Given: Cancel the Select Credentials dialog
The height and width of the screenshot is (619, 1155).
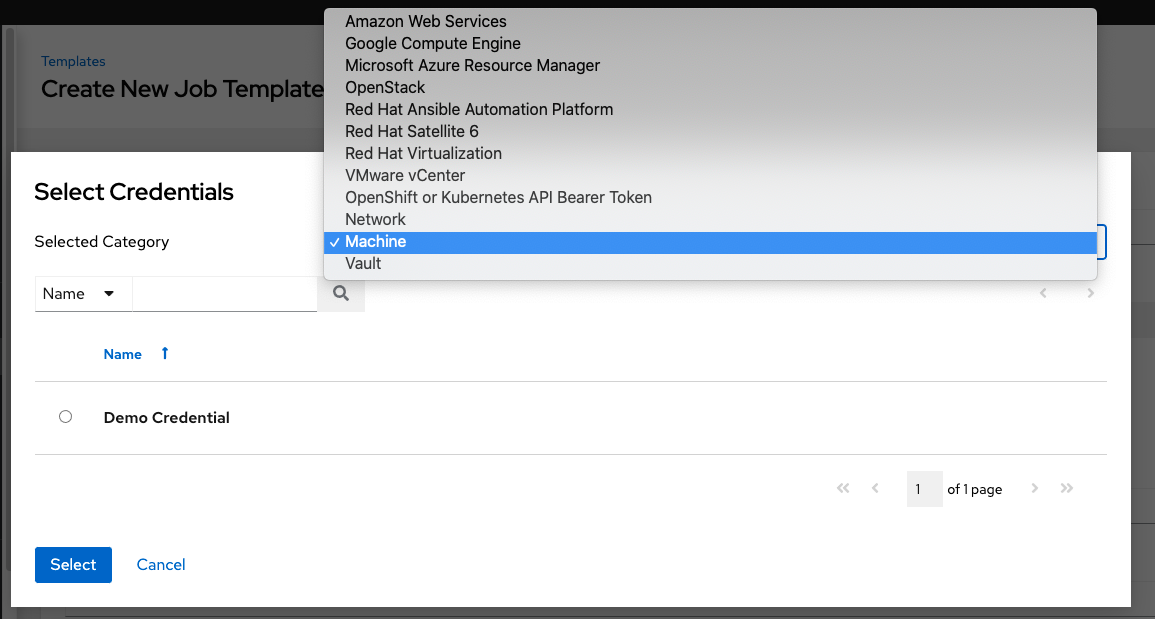Looking at the screenshot, I should [161, 565].
